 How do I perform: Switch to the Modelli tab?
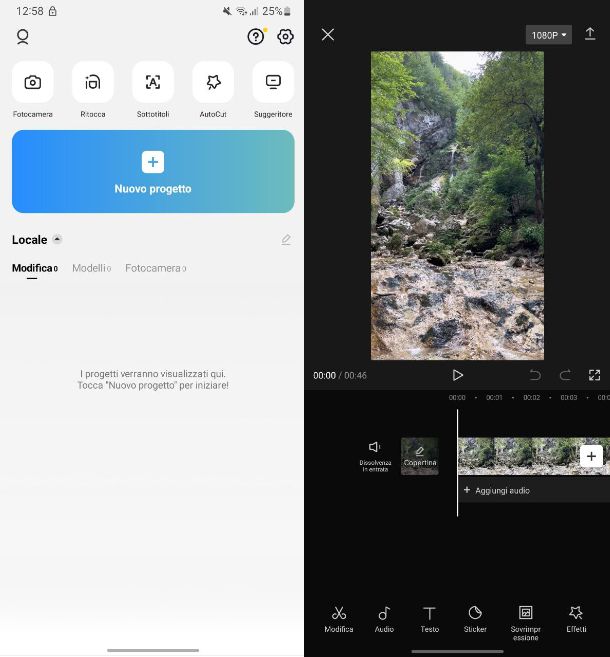90,268
